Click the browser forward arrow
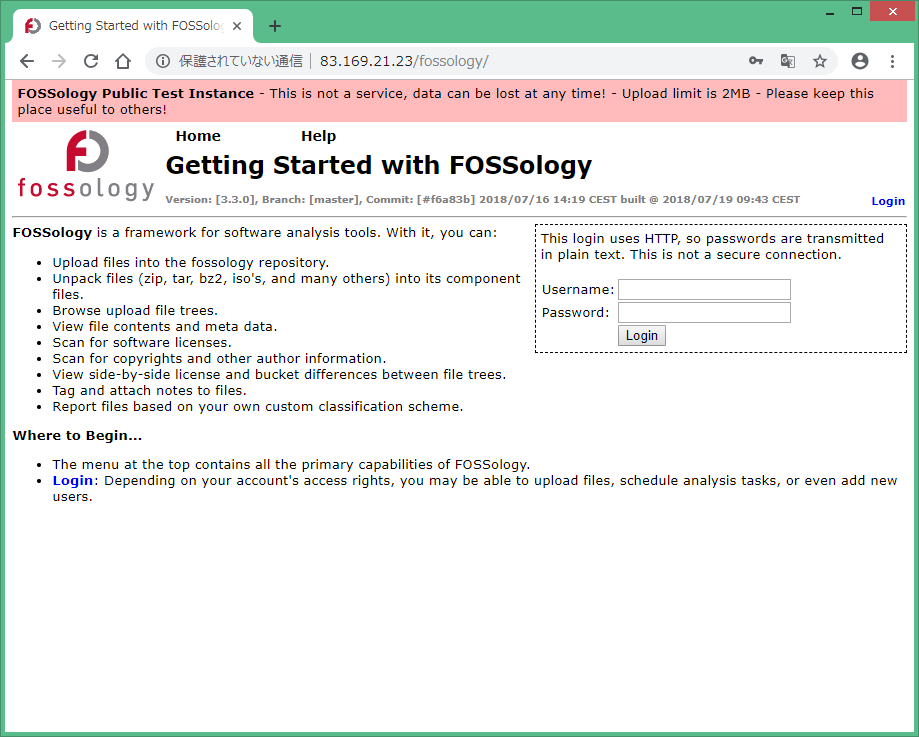Screen dimensions: 919x737 click(x=58, y=61)
